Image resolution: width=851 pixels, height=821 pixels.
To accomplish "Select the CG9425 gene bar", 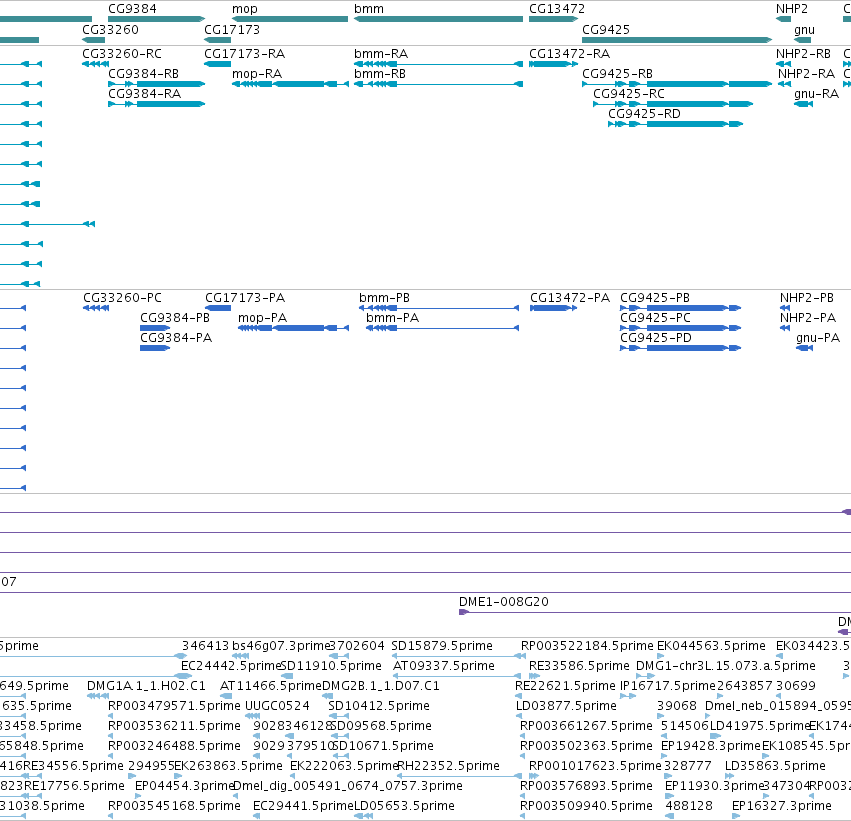I will point(677,40).
